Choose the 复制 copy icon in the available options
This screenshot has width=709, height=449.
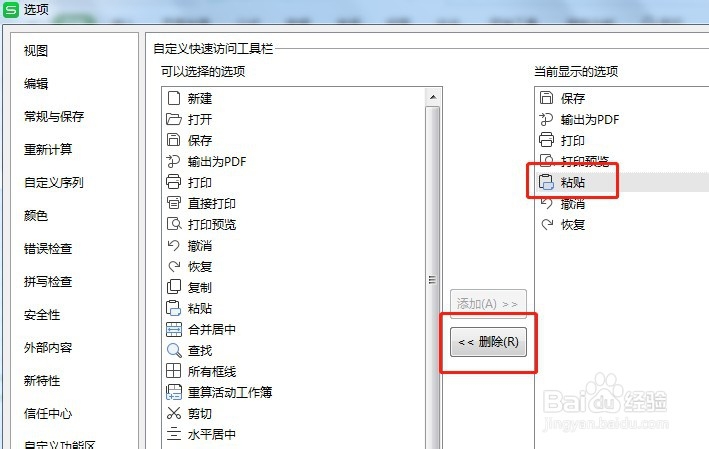174,287
